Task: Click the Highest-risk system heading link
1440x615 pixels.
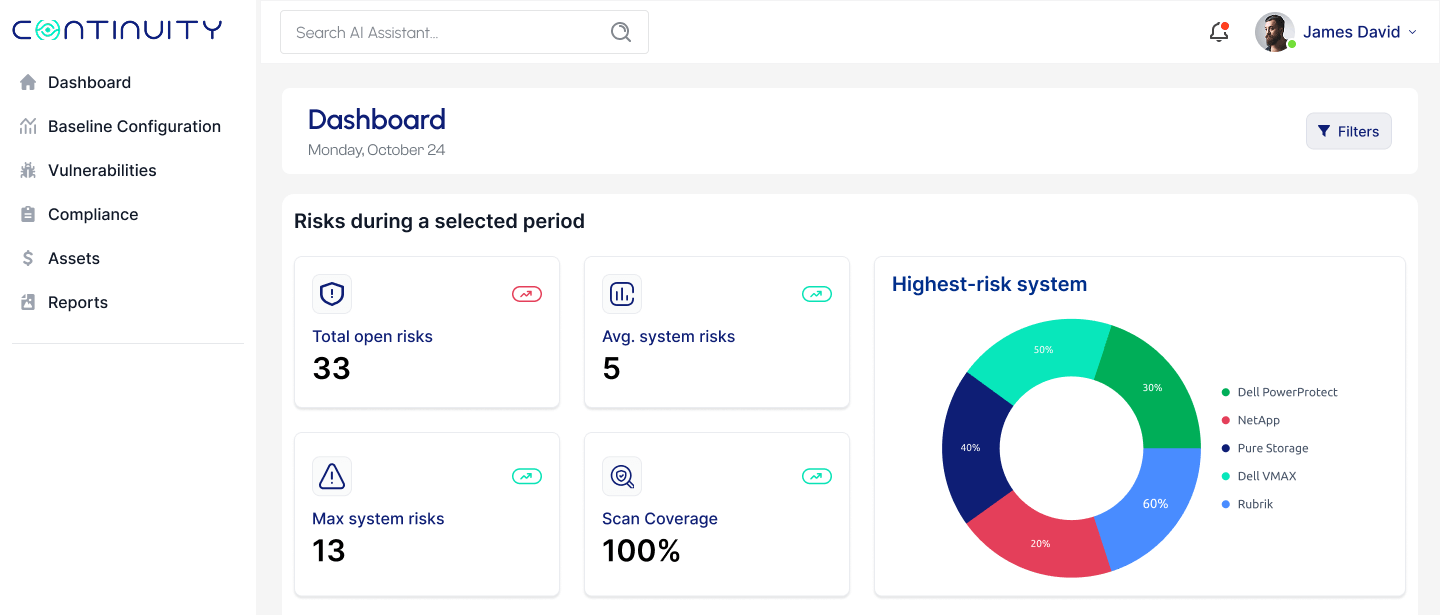Action: pos(988,284)
